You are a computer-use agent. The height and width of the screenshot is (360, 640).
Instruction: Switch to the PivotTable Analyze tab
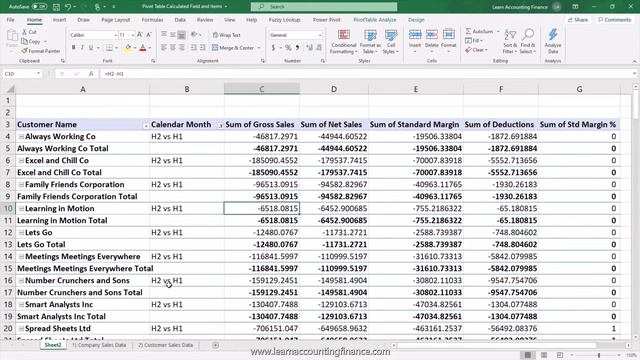375,20
